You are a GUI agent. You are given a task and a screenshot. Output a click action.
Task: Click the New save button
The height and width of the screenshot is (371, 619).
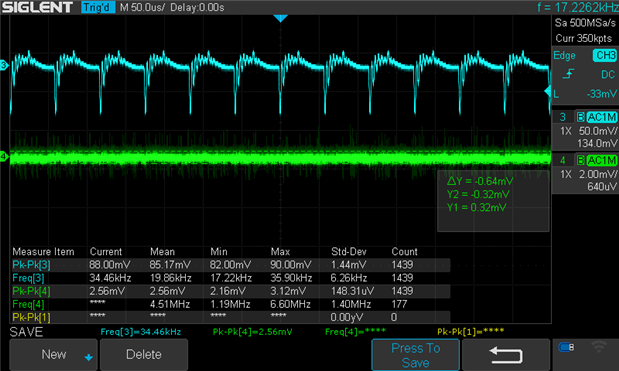(x=53, y=354)
